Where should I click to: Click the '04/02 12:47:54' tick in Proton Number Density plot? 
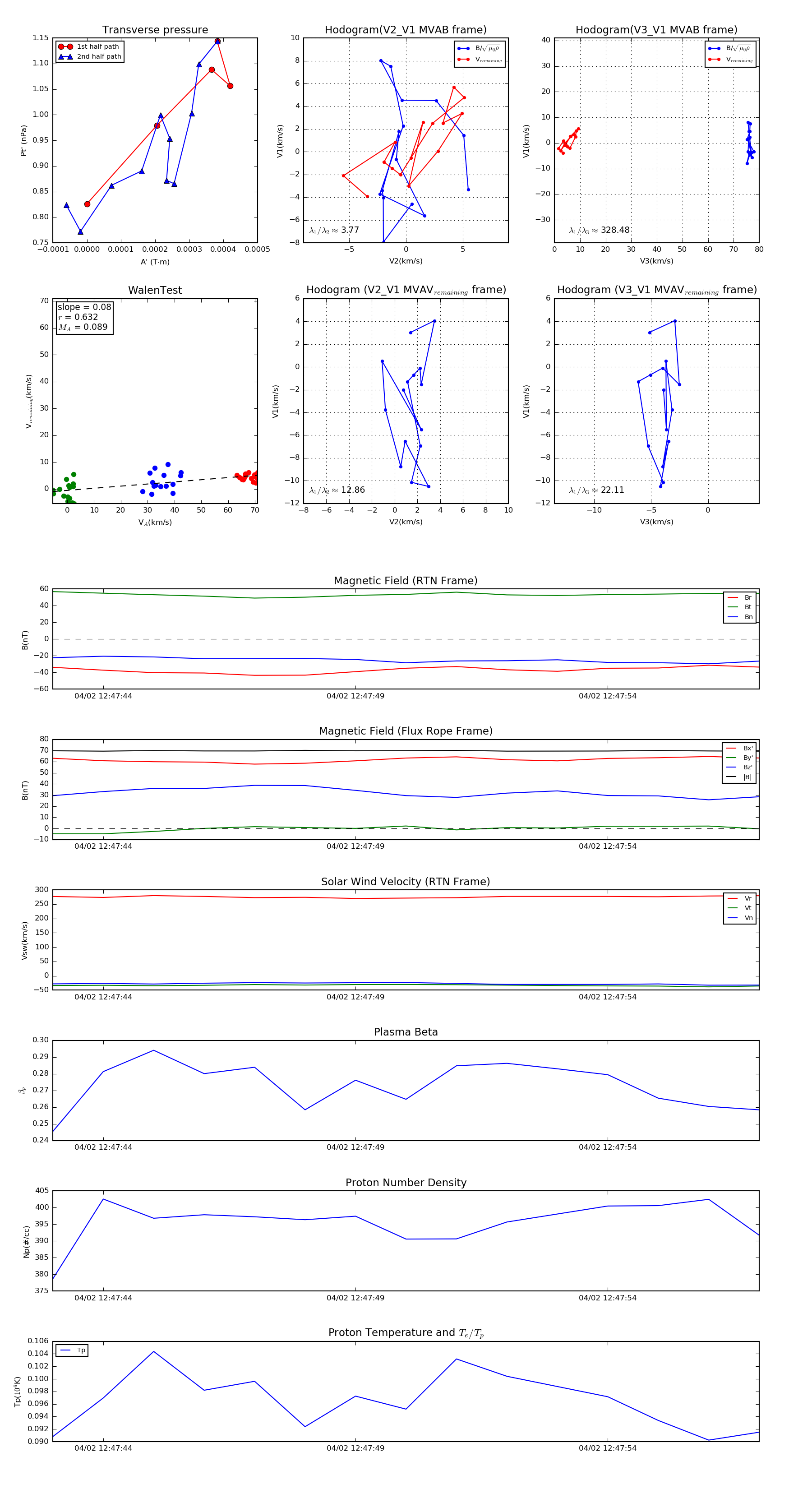(607, 1298)
